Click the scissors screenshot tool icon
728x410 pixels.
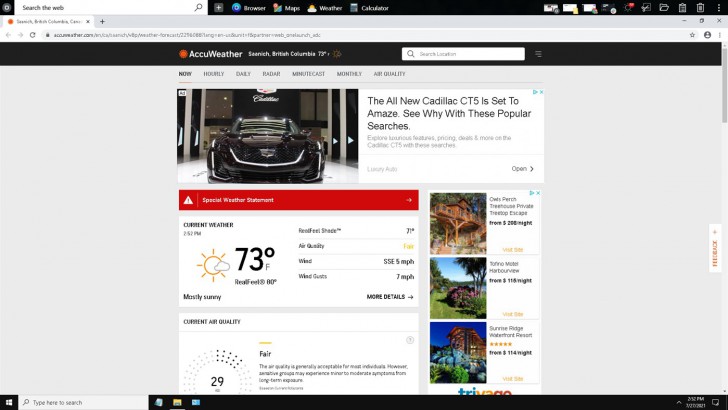pos(646,7)
